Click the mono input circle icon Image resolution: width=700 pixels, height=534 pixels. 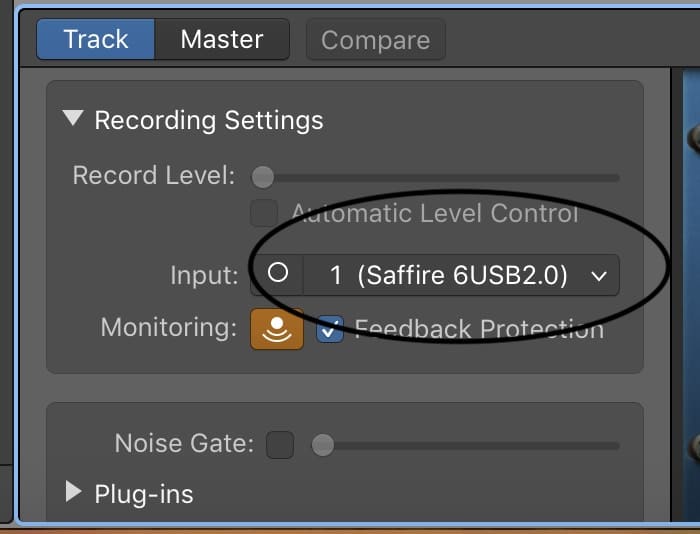point(278,272)
